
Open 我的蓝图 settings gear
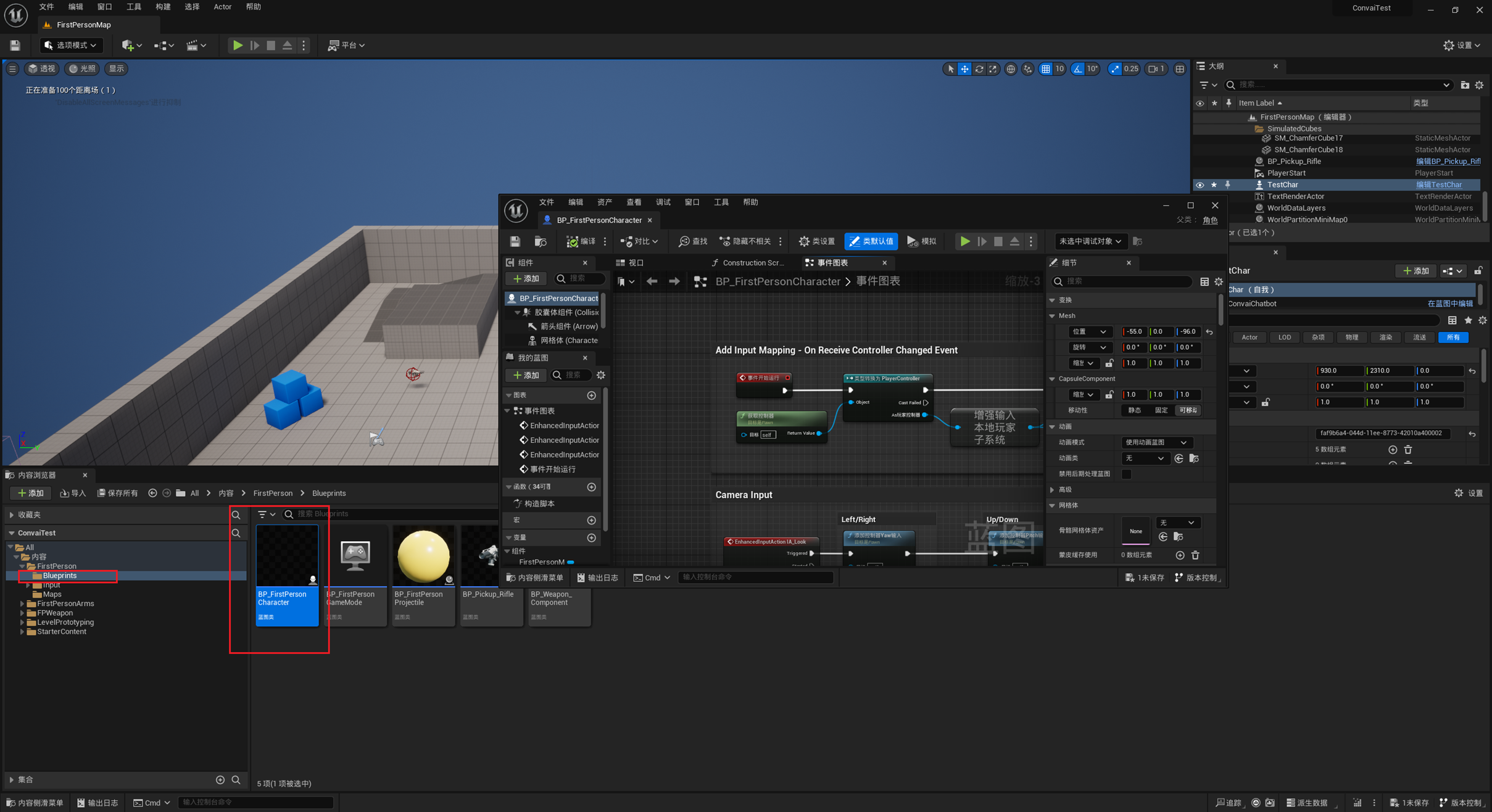coord(601,375)
